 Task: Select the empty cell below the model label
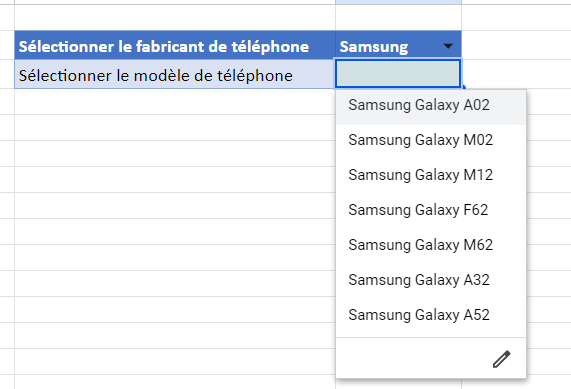(175, 102)
